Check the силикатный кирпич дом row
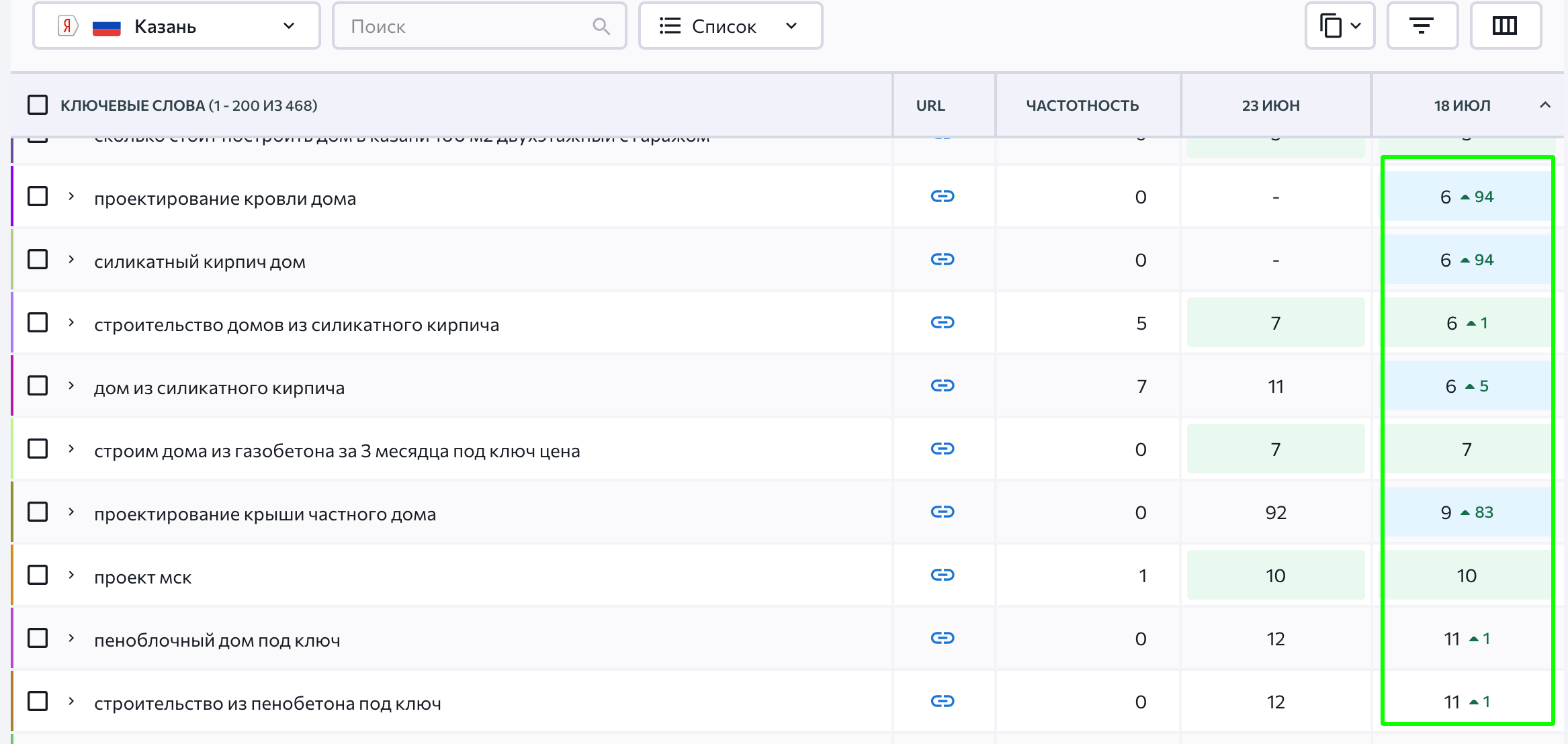 38,259
